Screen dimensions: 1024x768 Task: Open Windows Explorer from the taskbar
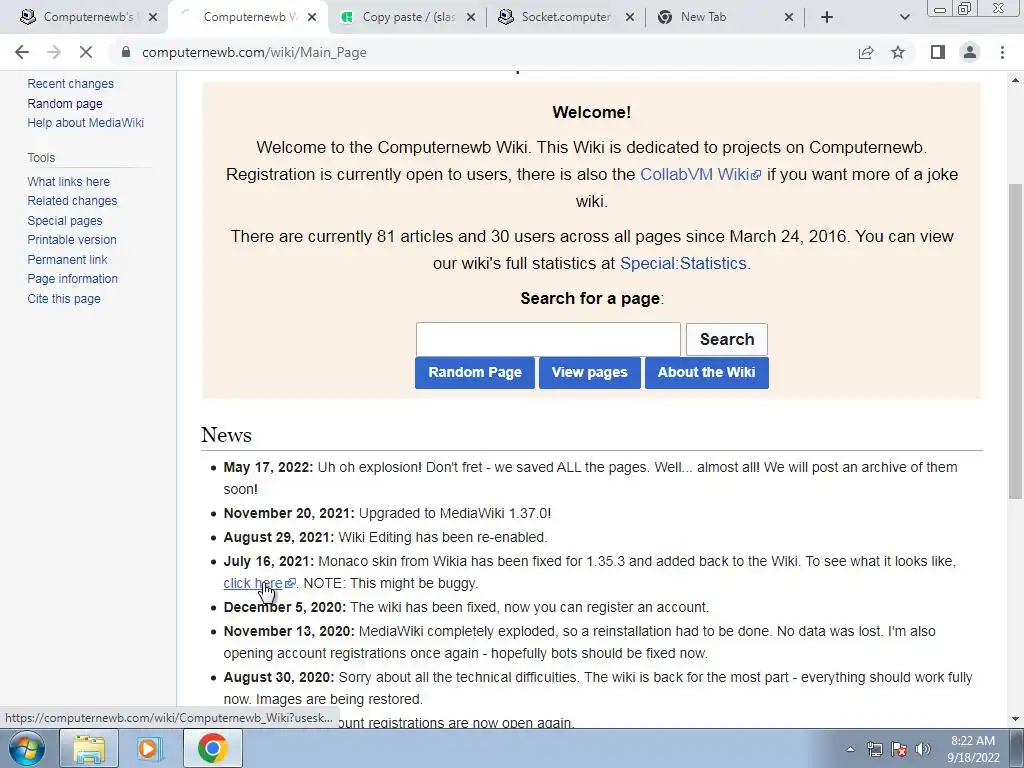tap(89, 748)
